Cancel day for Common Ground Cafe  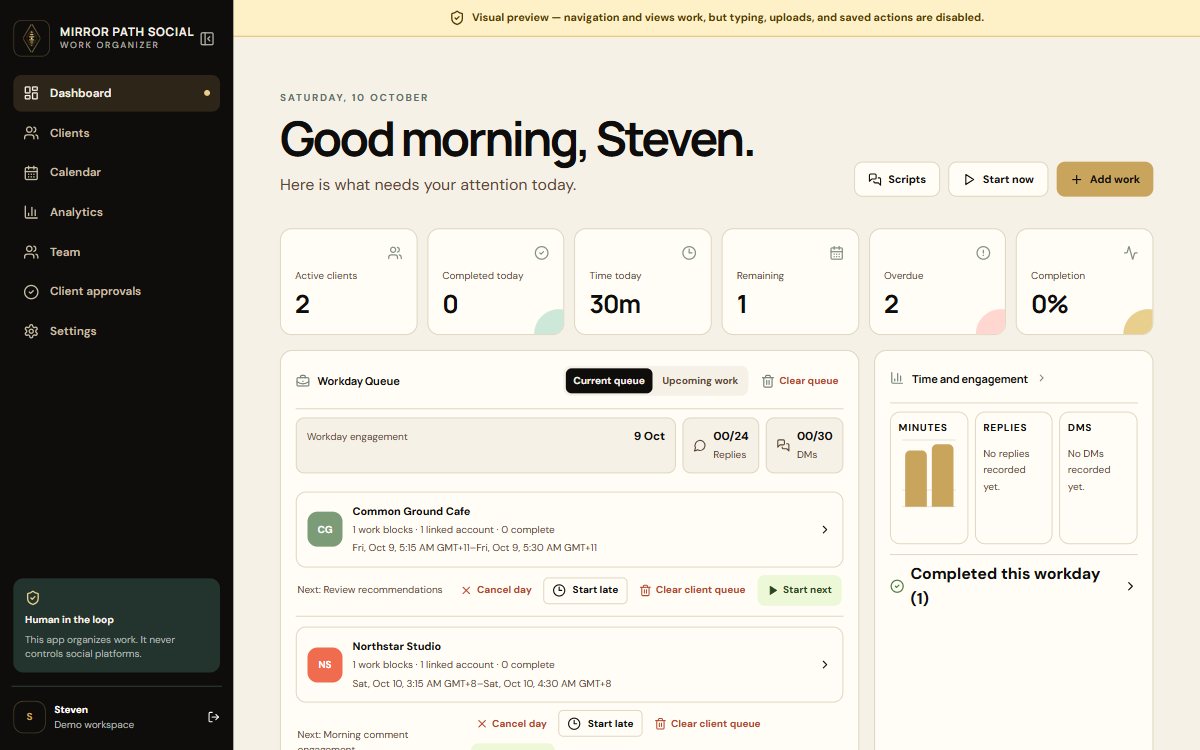[496, 590]
